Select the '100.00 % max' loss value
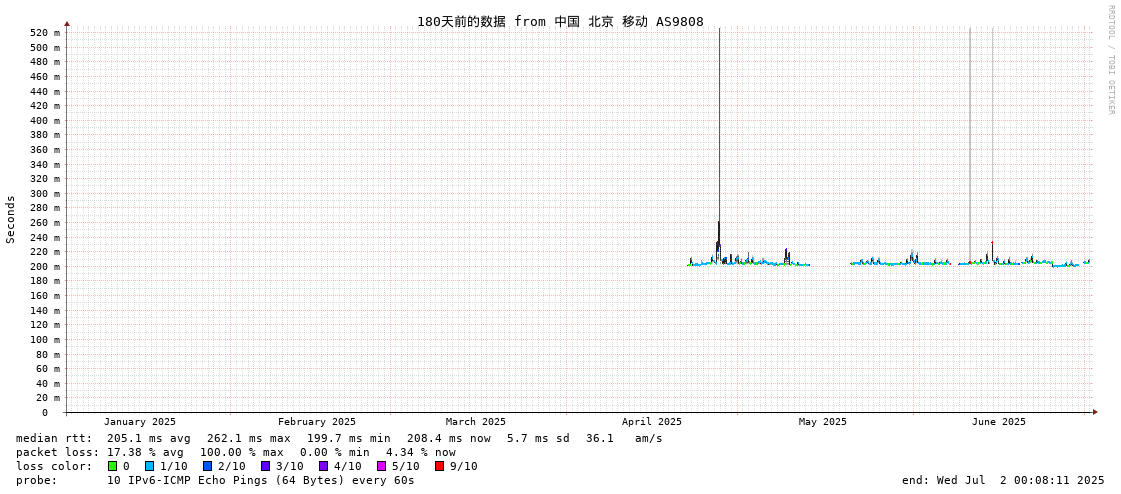Screen dimensions: 1121x494 [x=242, y=453]
